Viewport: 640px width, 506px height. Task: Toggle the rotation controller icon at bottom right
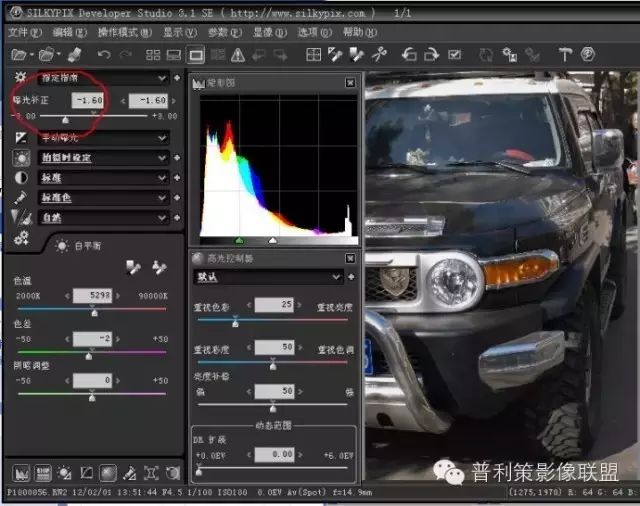point(173,473)
